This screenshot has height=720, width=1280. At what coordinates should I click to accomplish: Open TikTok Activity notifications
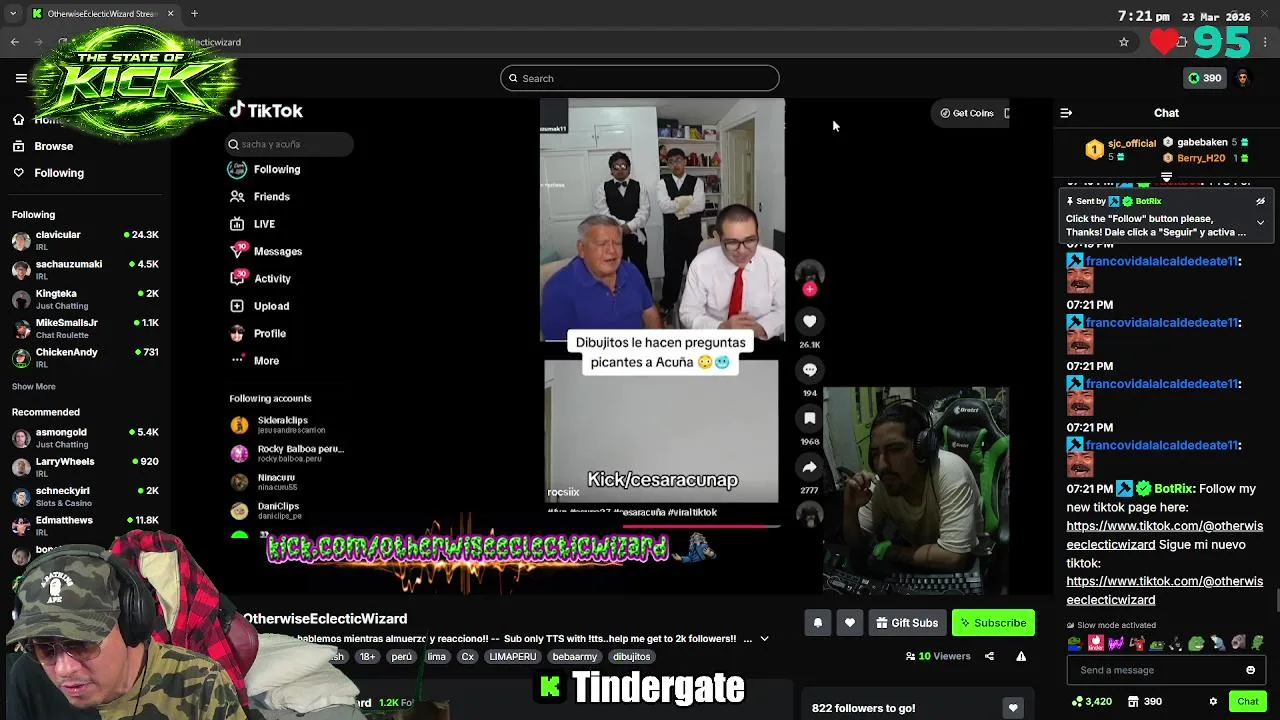tap(261, 279)
